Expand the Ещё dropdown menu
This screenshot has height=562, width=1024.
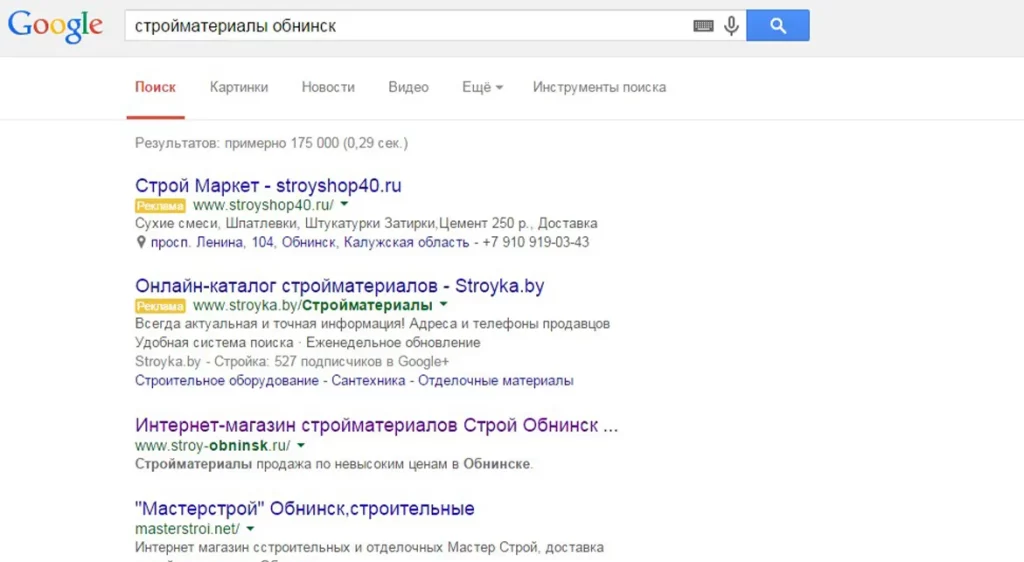(x=483, y=87)
